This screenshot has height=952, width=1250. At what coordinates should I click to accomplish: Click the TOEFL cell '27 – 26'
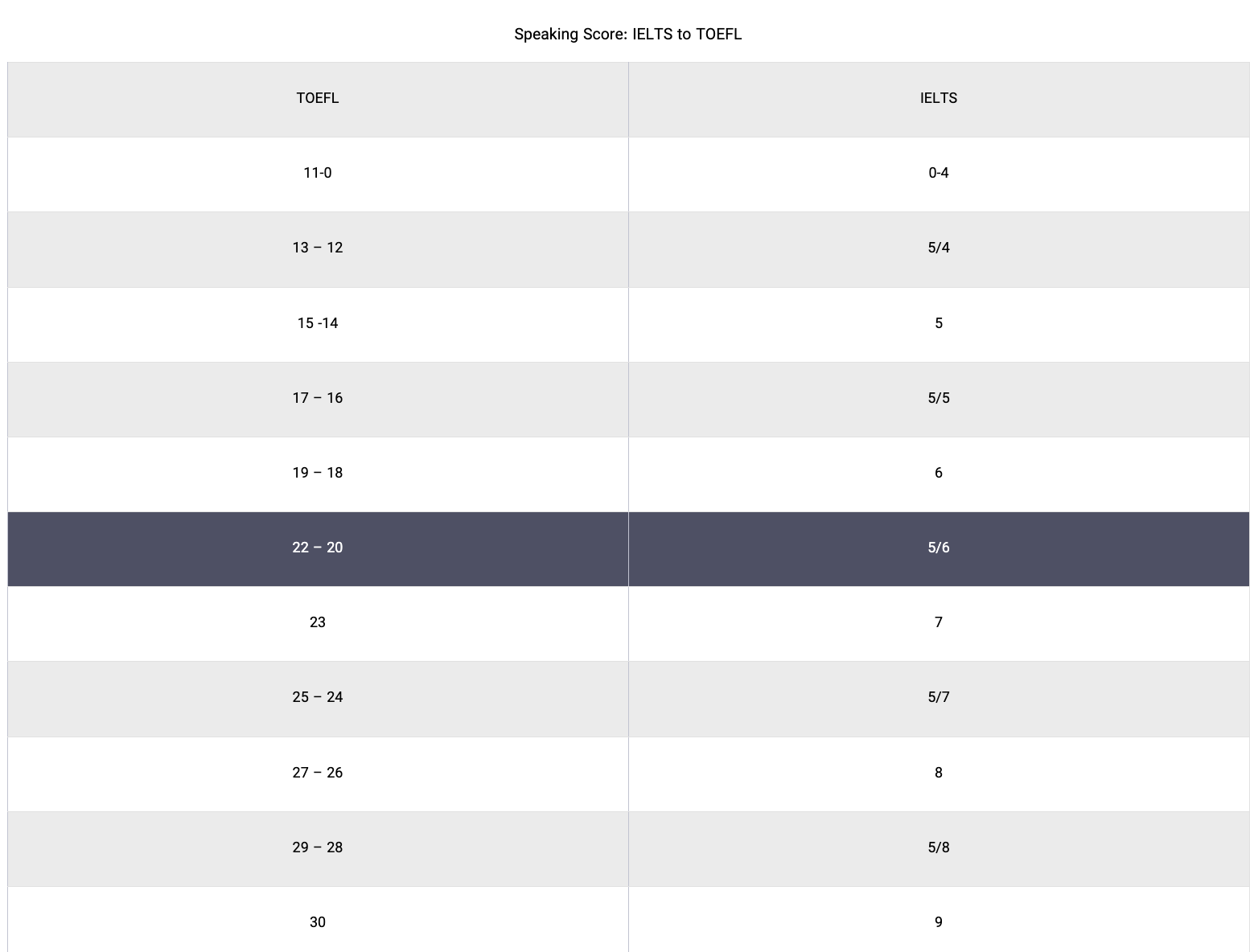point(318,773)
